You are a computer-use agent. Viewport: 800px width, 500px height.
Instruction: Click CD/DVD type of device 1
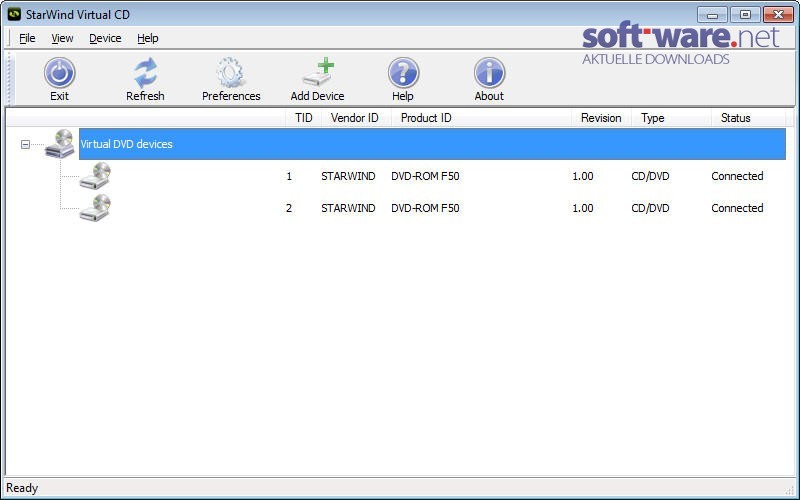point(650,176)
